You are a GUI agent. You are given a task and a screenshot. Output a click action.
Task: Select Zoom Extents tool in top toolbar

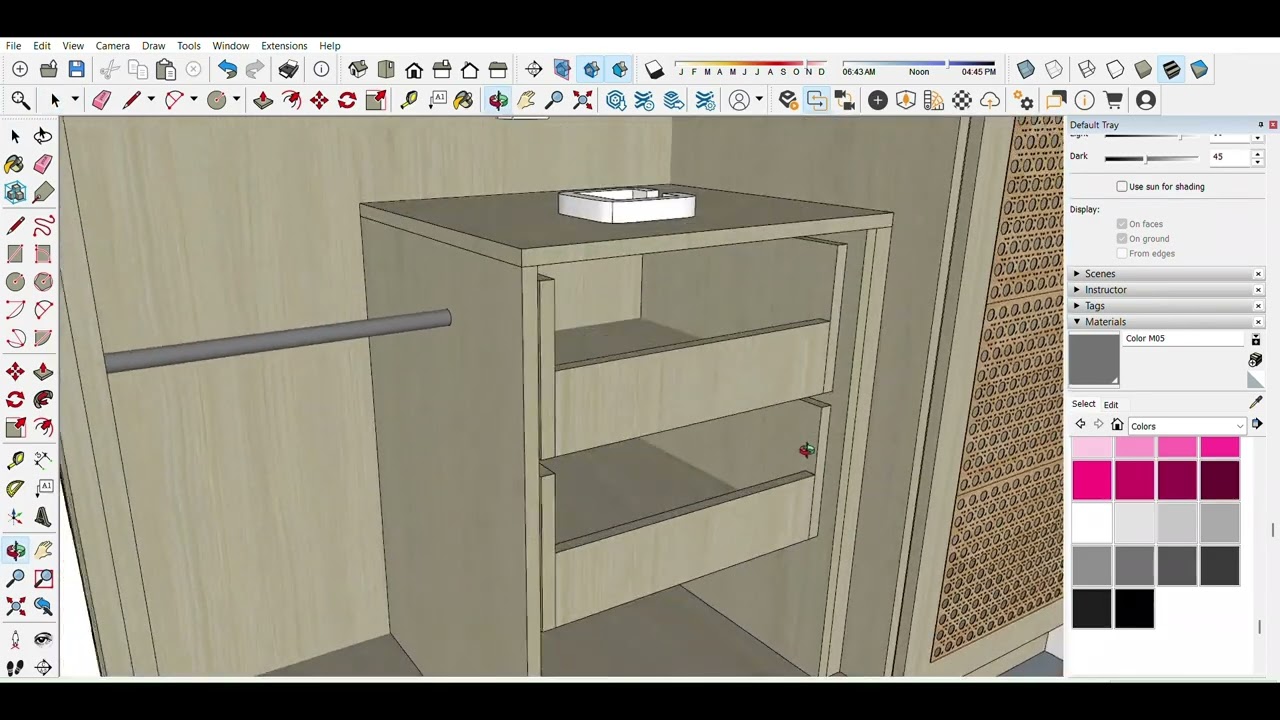[582, 100]
